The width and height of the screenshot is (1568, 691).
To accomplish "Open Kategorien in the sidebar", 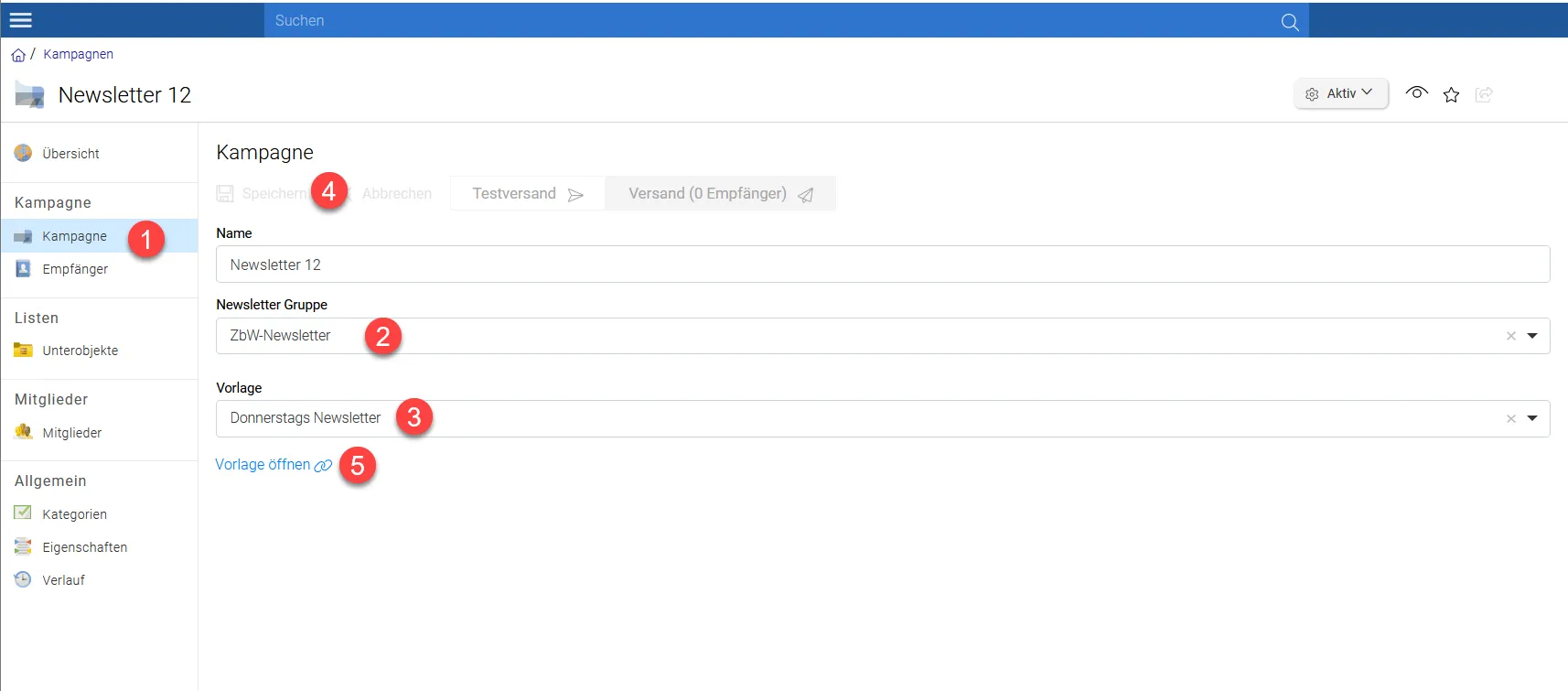I will (x=99, y=514).
